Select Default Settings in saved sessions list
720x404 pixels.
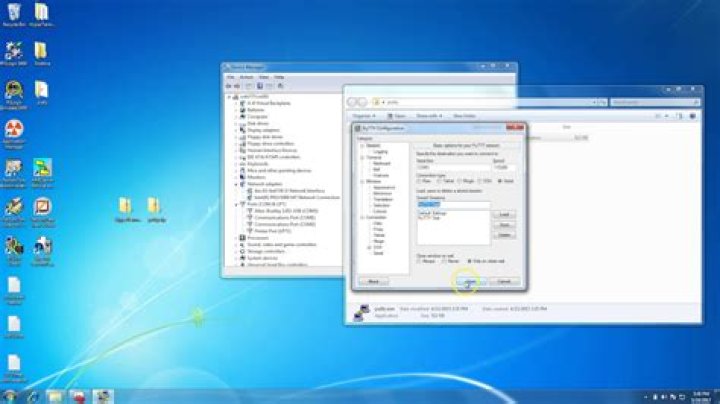432,213
